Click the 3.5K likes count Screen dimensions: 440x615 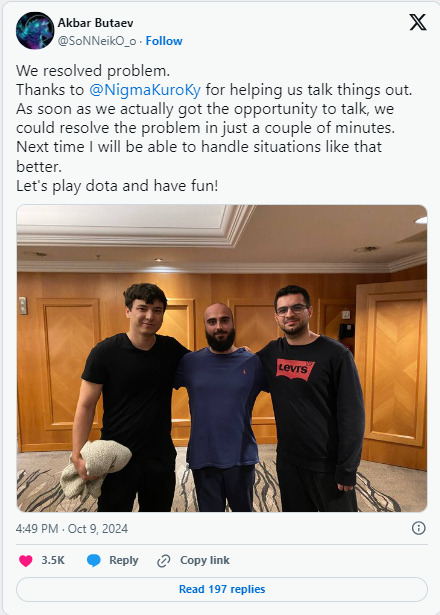pyautogui.click(x=53, y=560)
